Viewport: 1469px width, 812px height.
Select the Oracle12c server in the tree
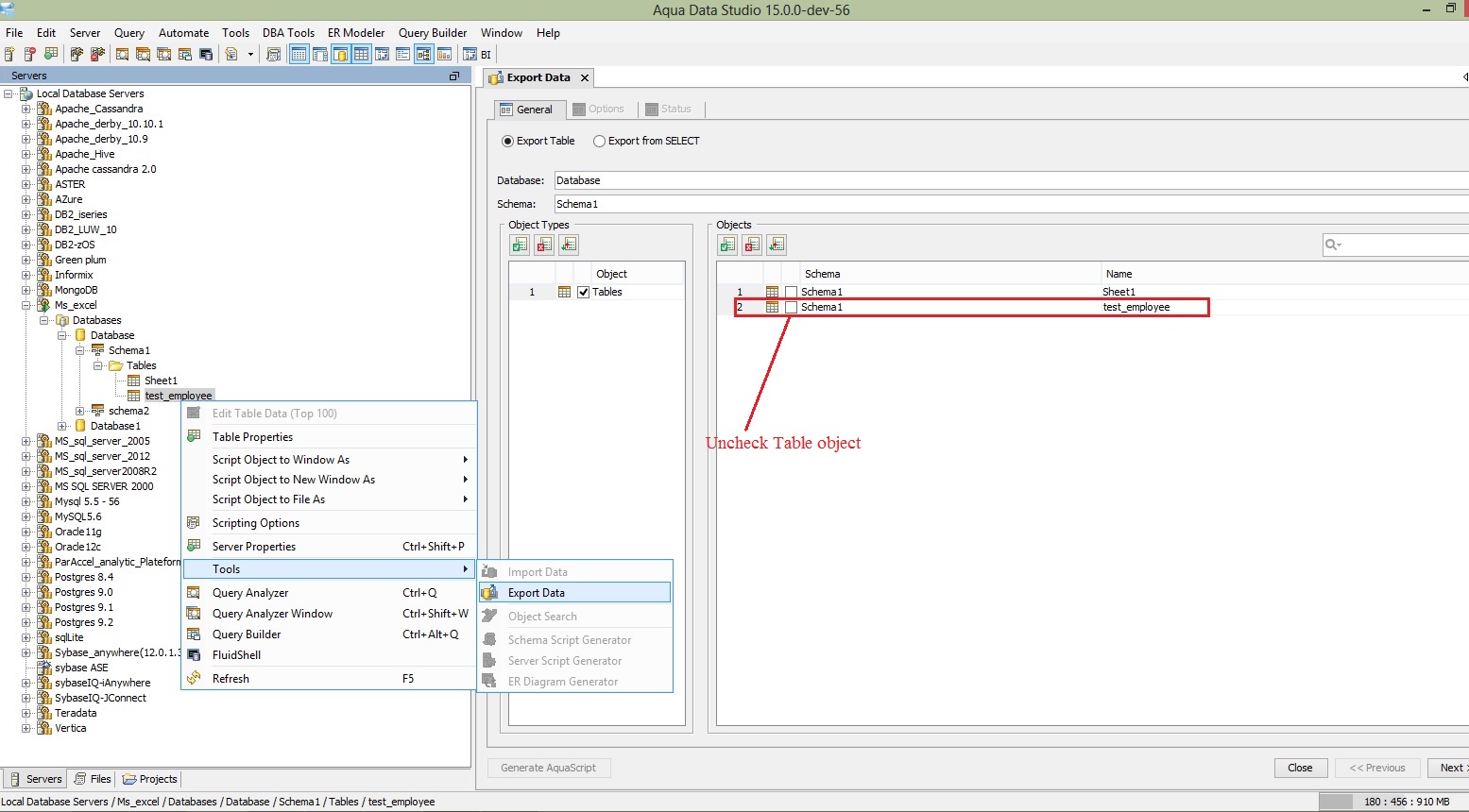pyautogui.click(x=77, y=547)
